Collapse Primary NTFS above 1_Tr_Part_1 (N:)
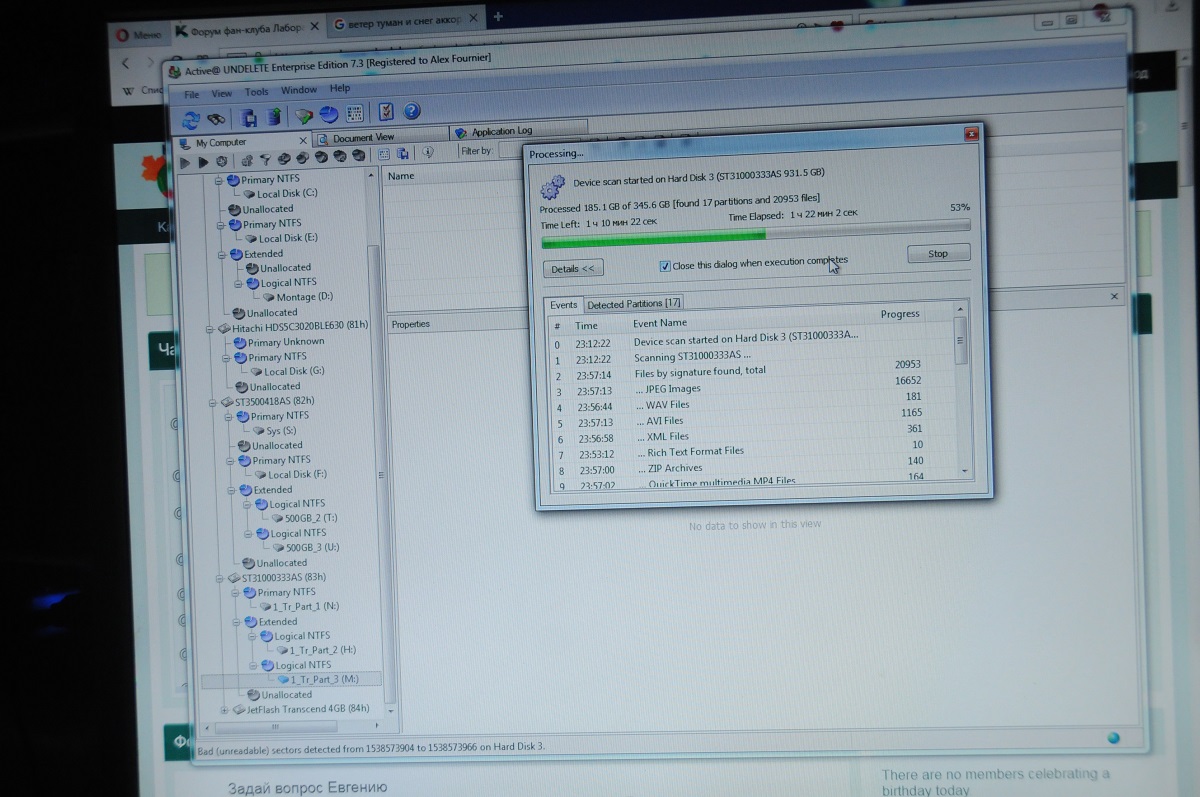The height and width of the screenshot is (797, 1200). pyautogui.click(x=234, y=593)
